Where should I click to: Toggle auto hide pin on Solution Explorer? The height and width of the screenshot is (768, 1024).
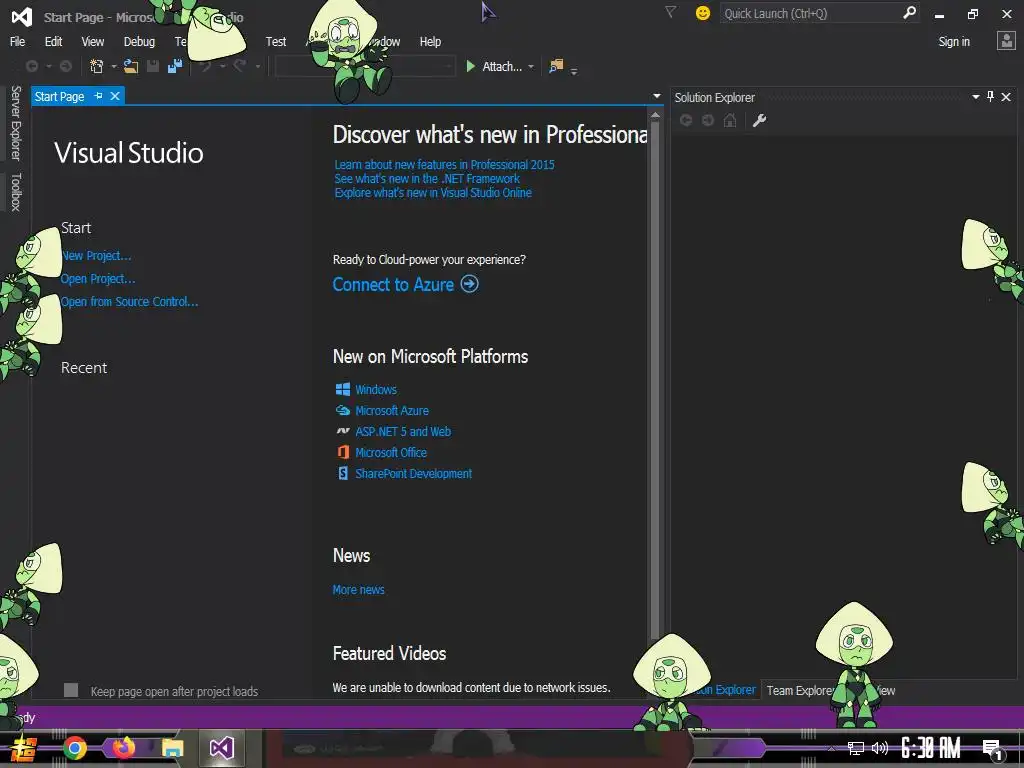pyautogui.click(x=990, y=97)
